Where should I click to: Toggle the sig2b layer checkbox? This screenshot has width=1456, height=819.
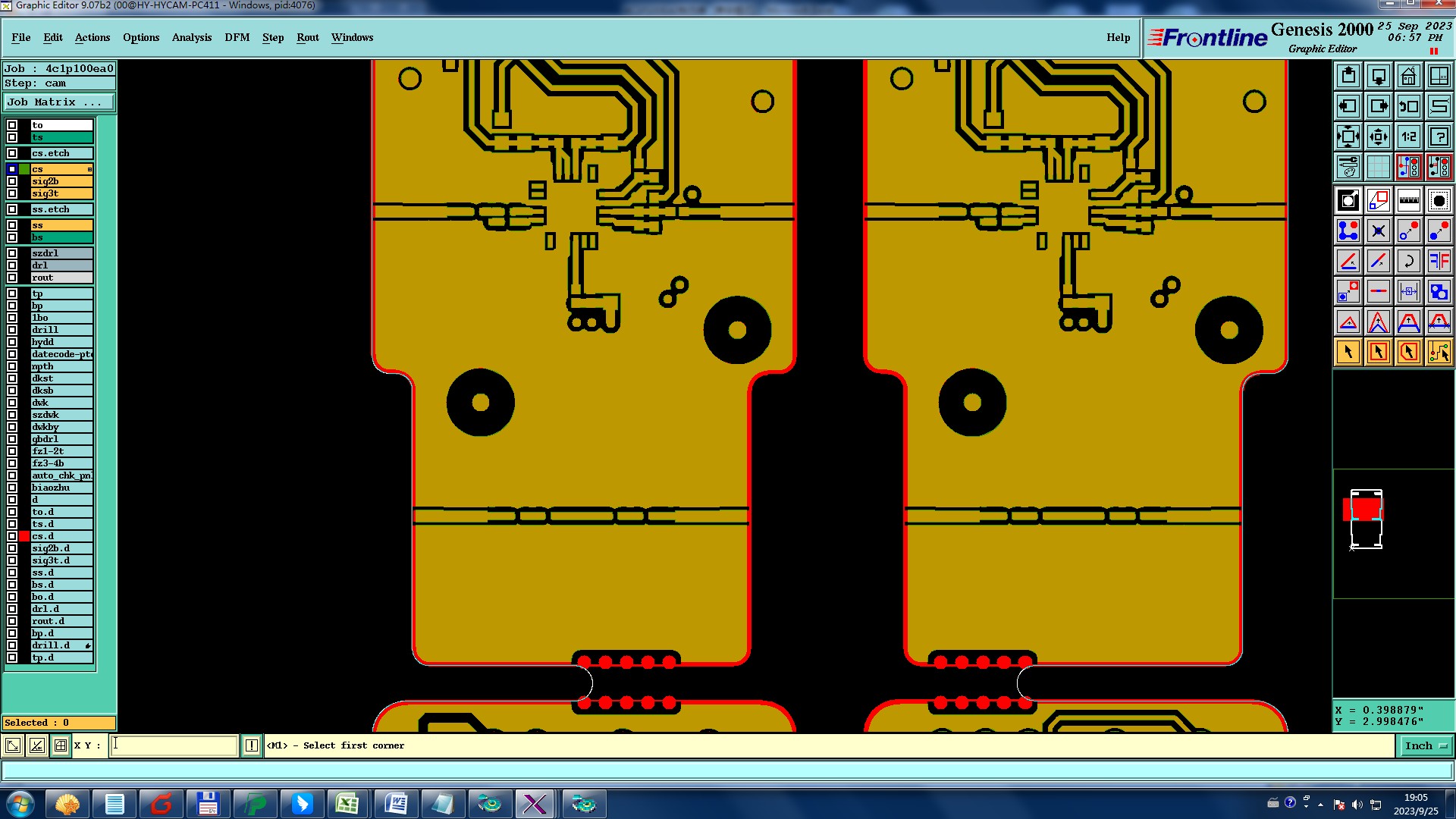coord(12,181)
